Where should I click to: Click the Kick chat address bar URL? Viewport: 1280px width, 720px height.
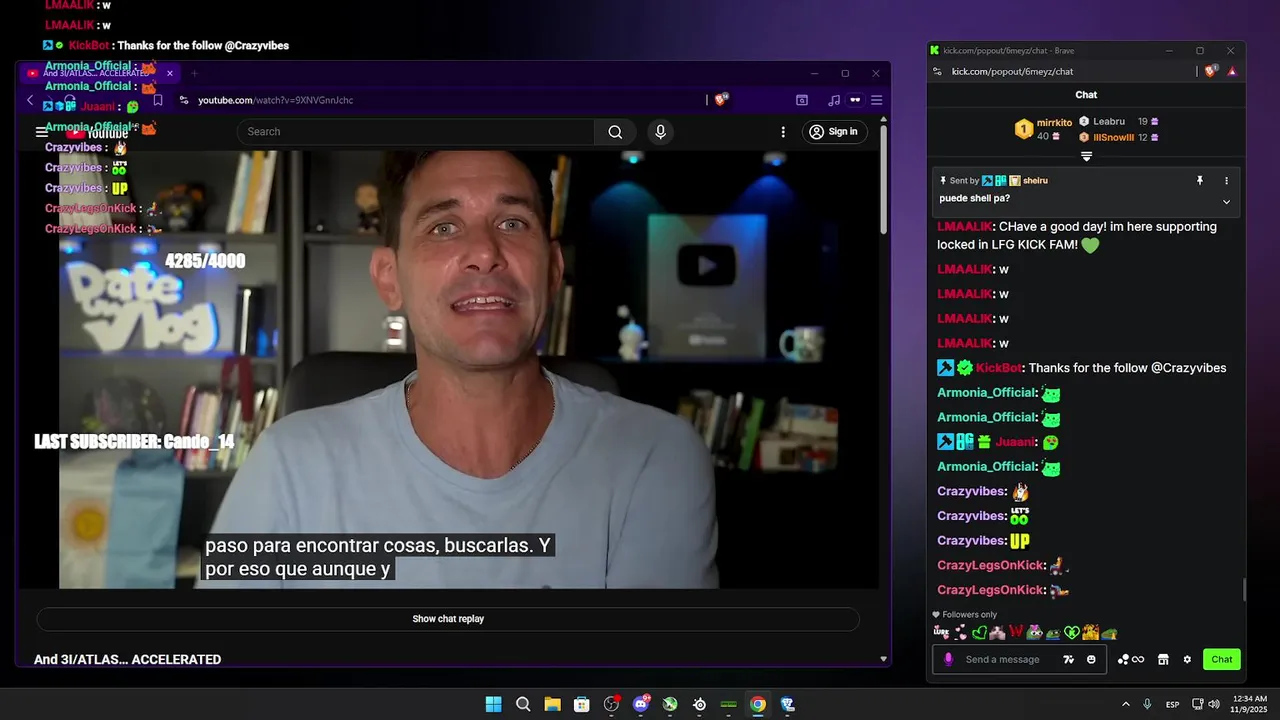click(x=1012, y=71)
